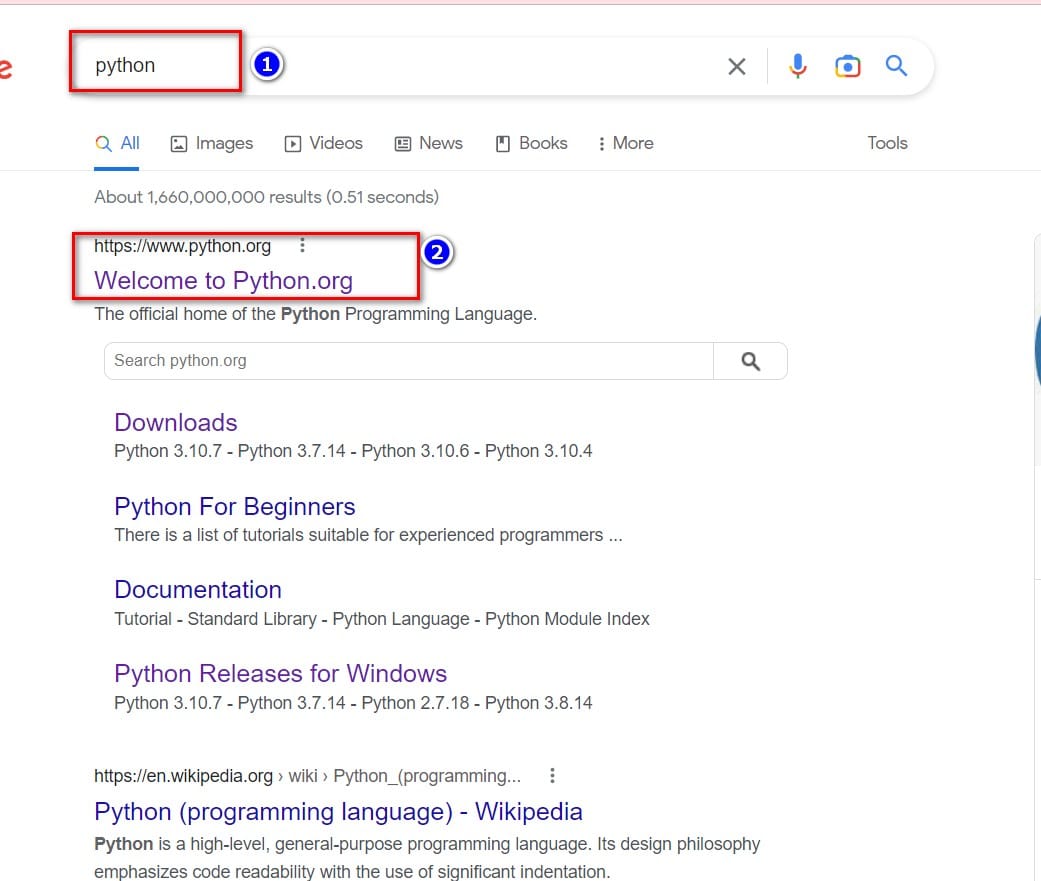Screen dimensions: 1041x881
Task: Switch to the Videos tab
Action: (323, 143)
